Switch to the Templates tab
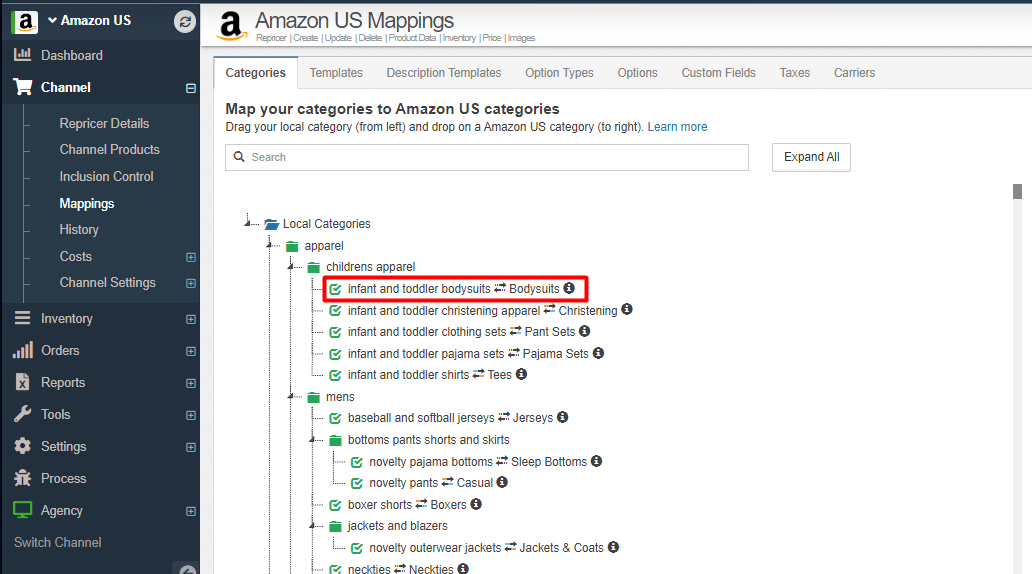Viewport: 1032px width, 574px height. click(x=336, y=72)
